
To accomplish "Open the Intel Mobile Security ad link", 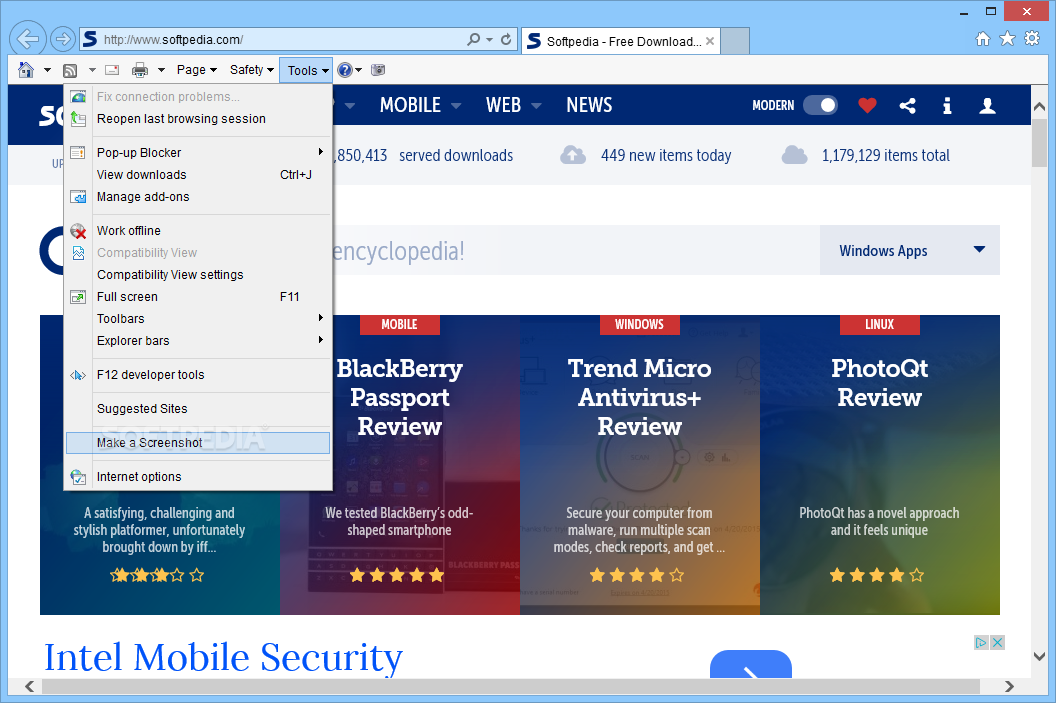I will [224, 657].
